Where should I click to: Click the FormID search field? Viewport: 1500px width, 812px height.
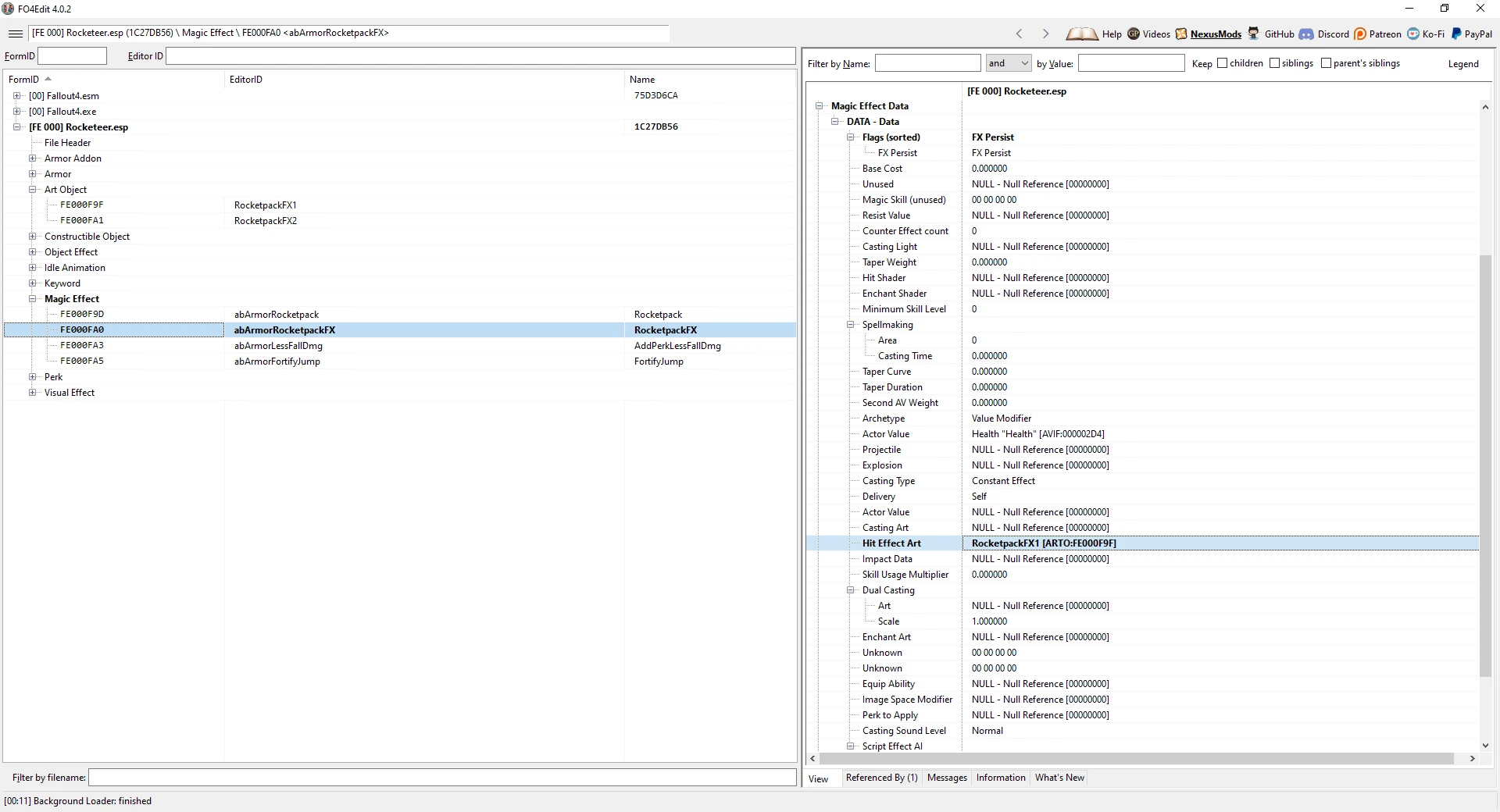(x=72, y=56)
